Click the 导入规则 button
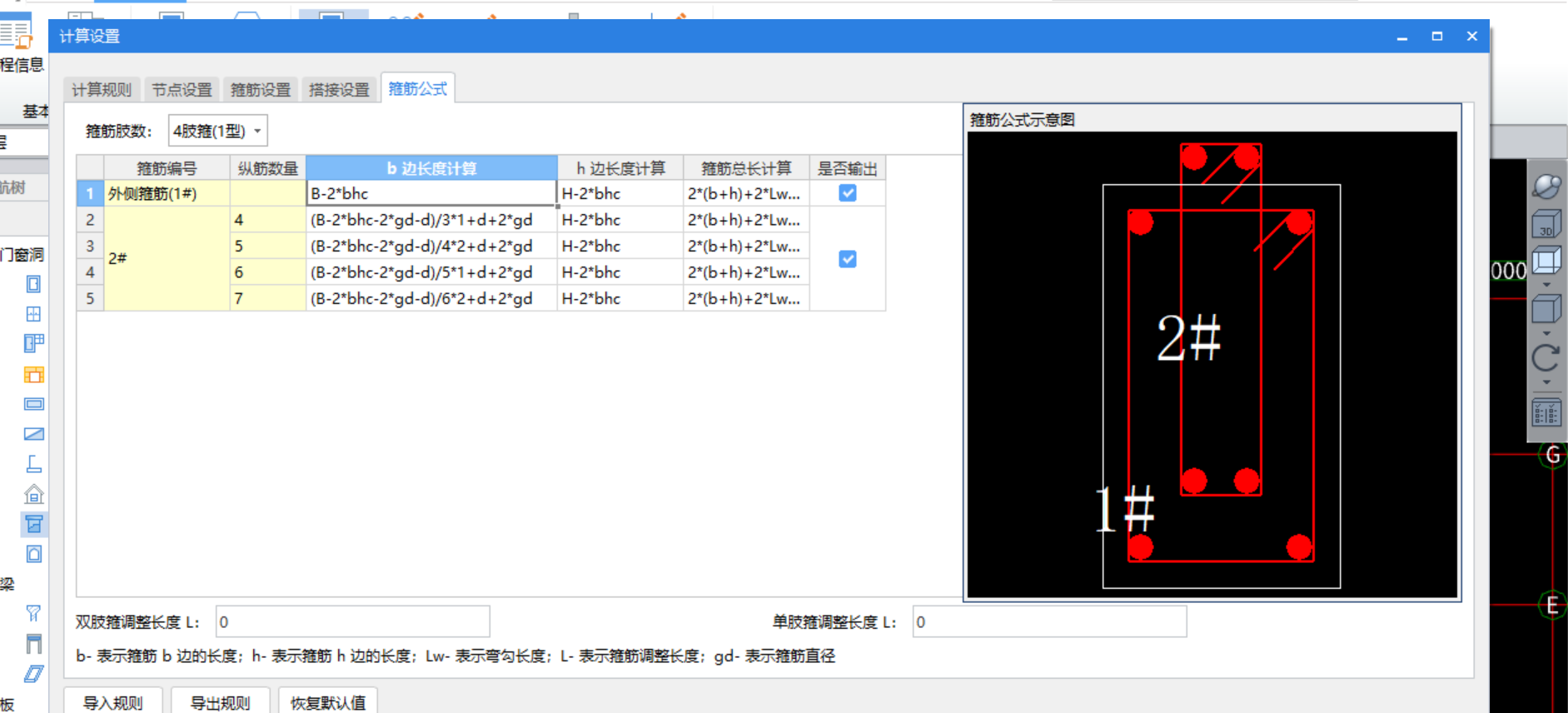The image size is (1568, 713). click(113, 702)
